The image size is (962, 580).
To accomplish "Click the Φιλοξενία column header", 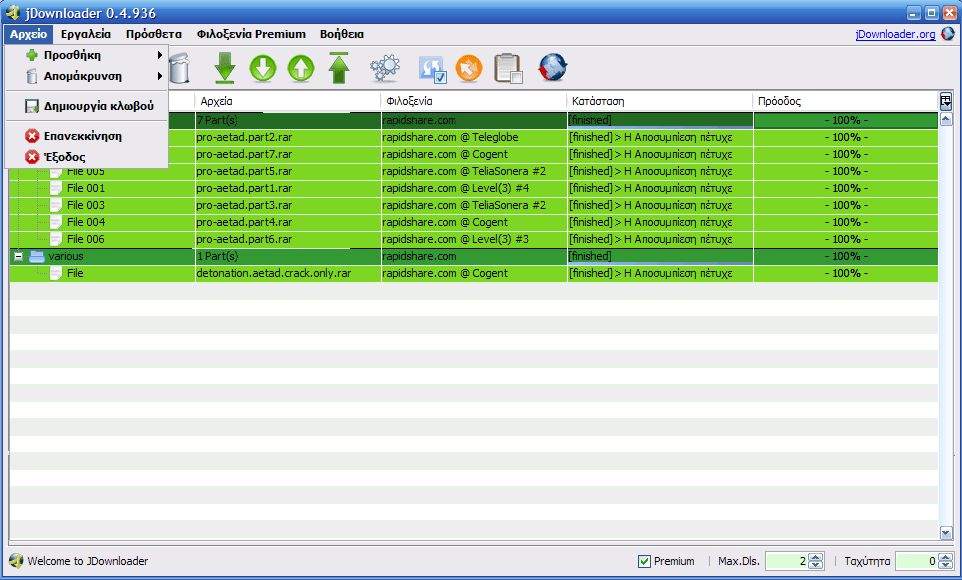I will [473, 101].
